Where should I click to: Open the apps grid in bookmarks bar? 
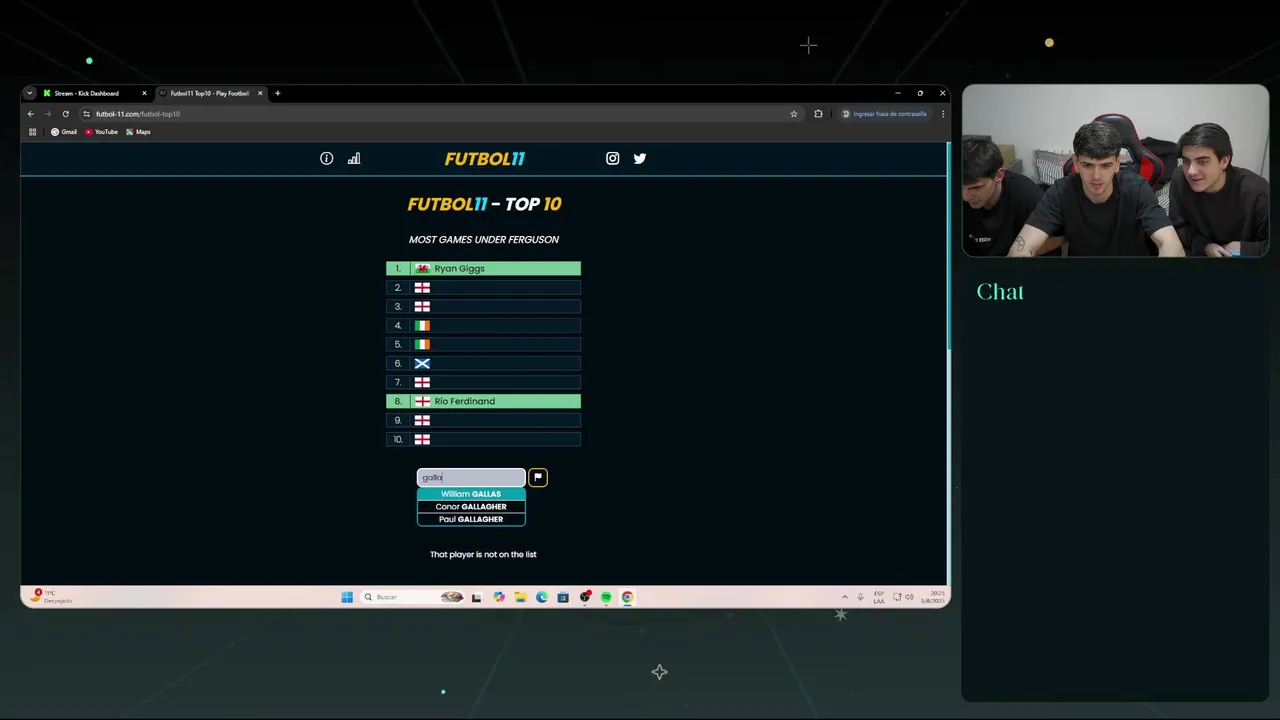32,132
